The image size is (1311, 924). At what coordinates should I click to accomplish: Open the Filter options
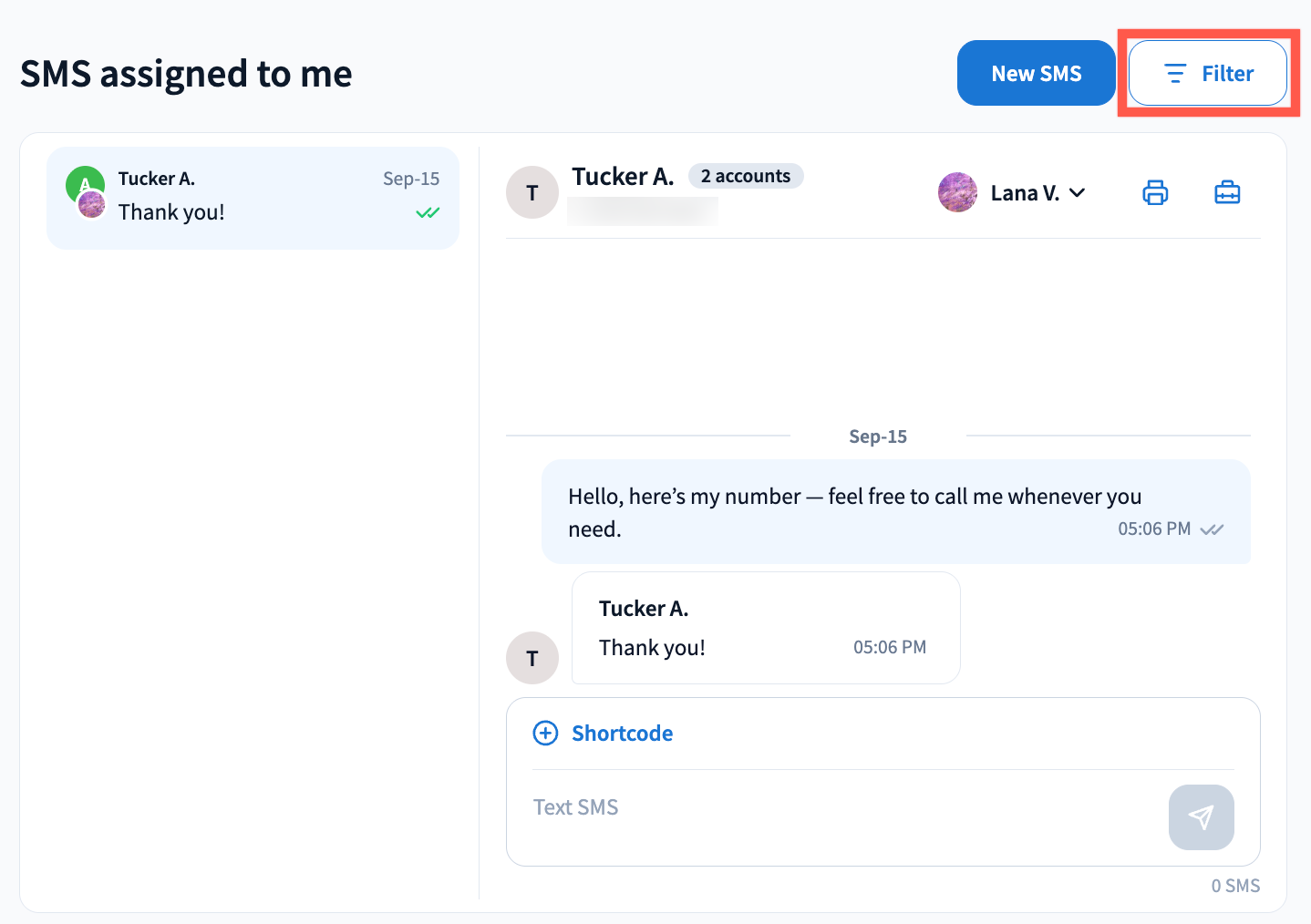(x=1208, y=73)
